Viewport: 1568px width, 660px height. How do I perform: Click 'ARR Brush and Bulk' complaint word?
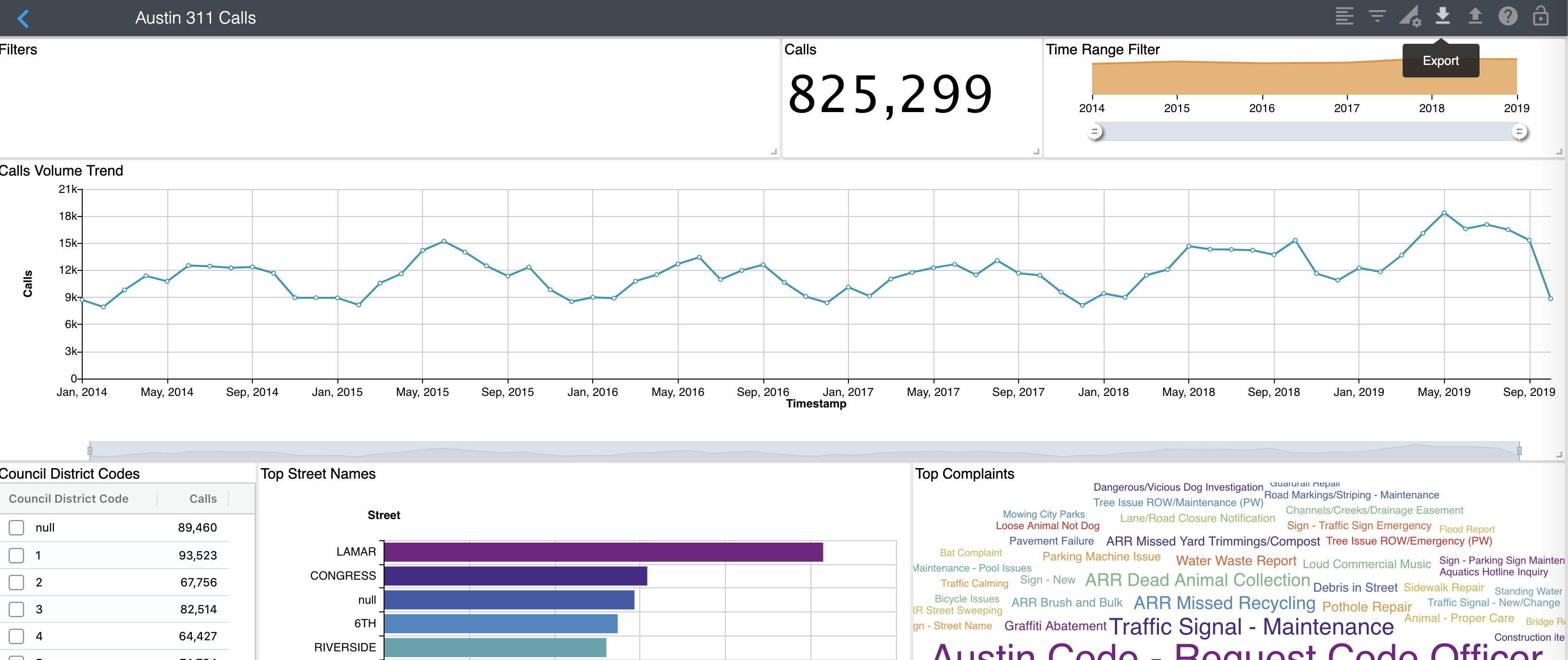pos(1067,603)
